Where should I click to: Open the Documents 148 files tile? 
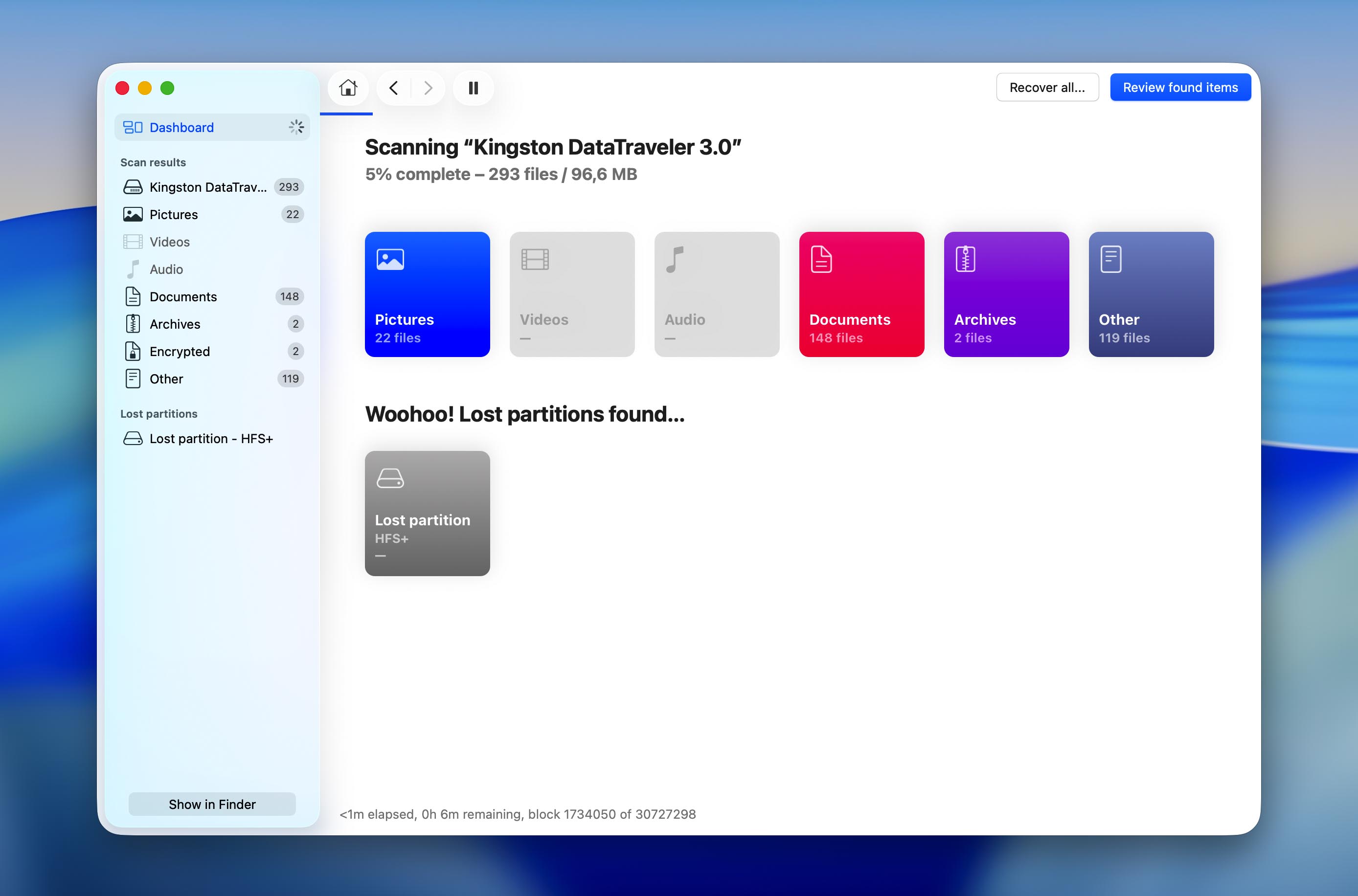[x=862, y=294]
